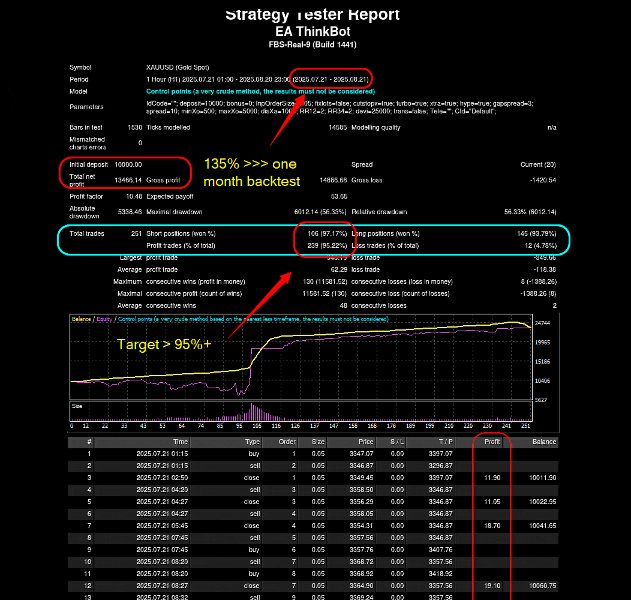Click the "Order" column header
631x600 pixels.
click(287, 442)
